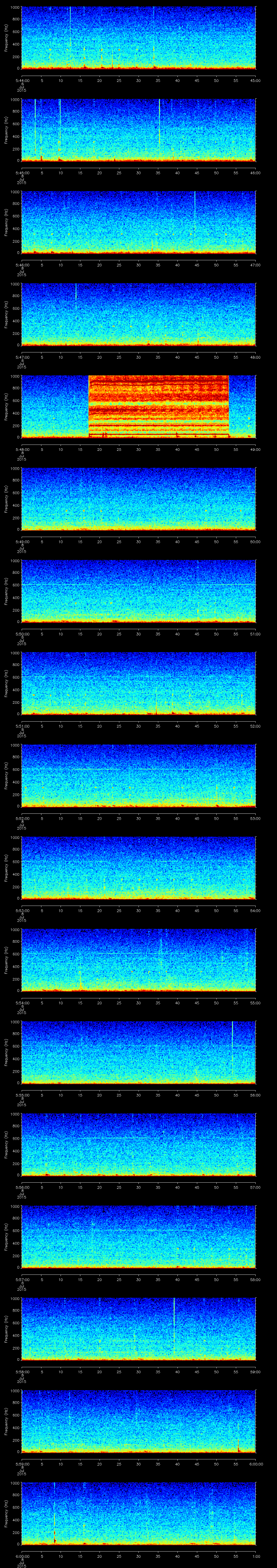Click the '48:00' end time label
This screenshot has height=1568, width=277.
click(x=256, y=357)
